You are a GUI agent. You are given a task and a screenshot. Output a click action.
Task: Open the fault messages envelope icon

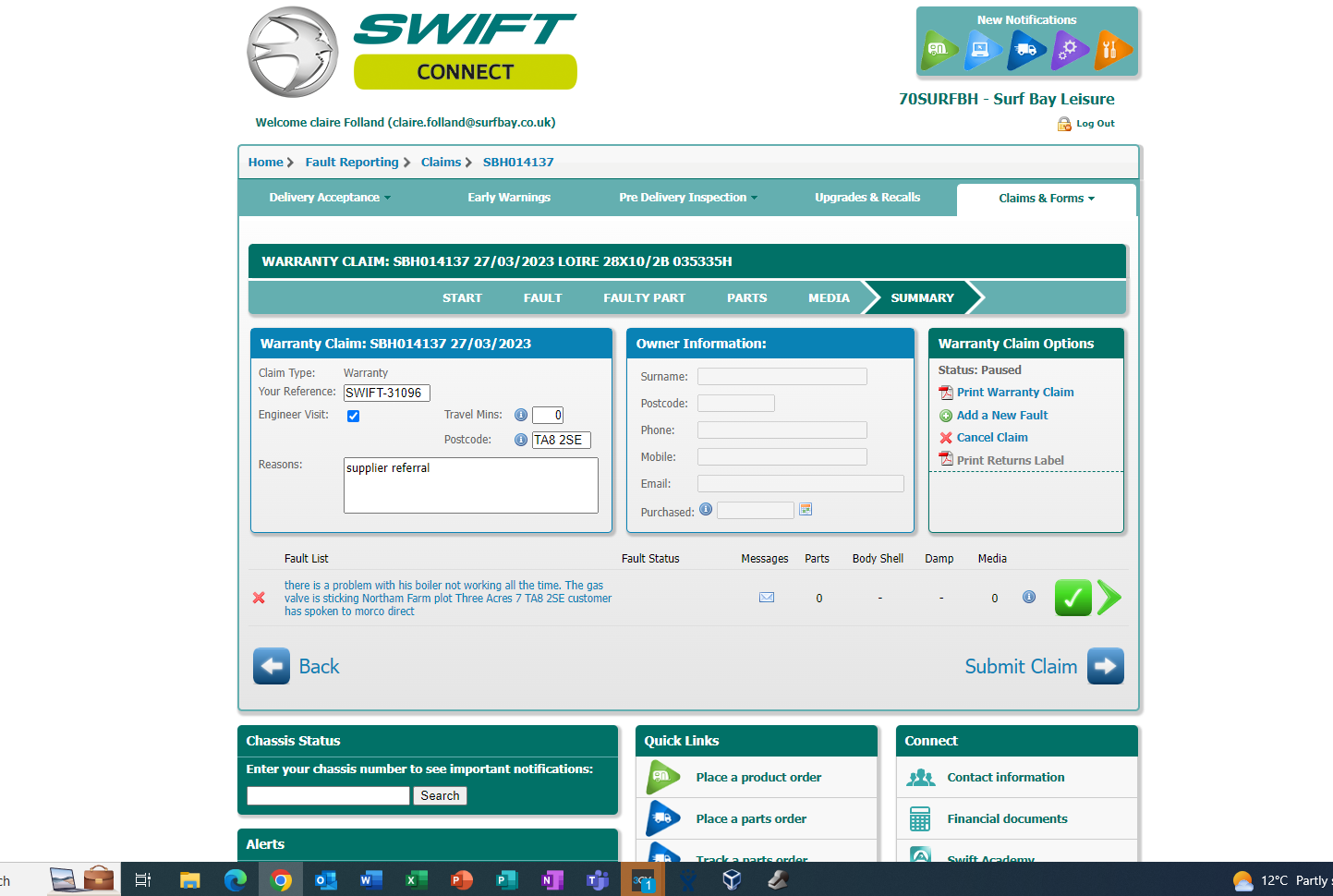pyautogui.click(x=767, y=598)
